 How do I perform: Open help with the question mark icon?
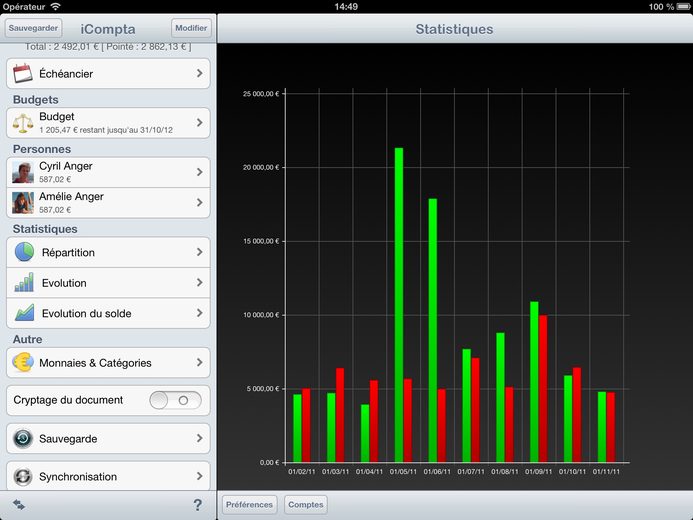click(x=198, y=505)
